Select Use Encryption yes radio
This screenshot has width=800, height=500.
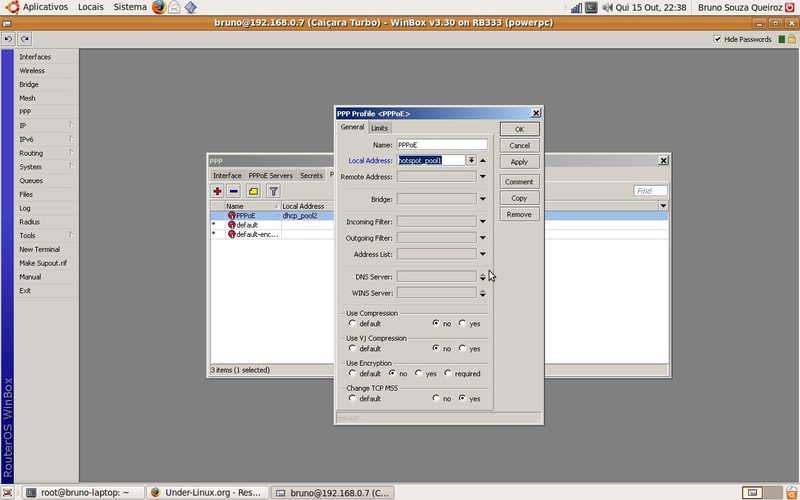click(418, 373)
